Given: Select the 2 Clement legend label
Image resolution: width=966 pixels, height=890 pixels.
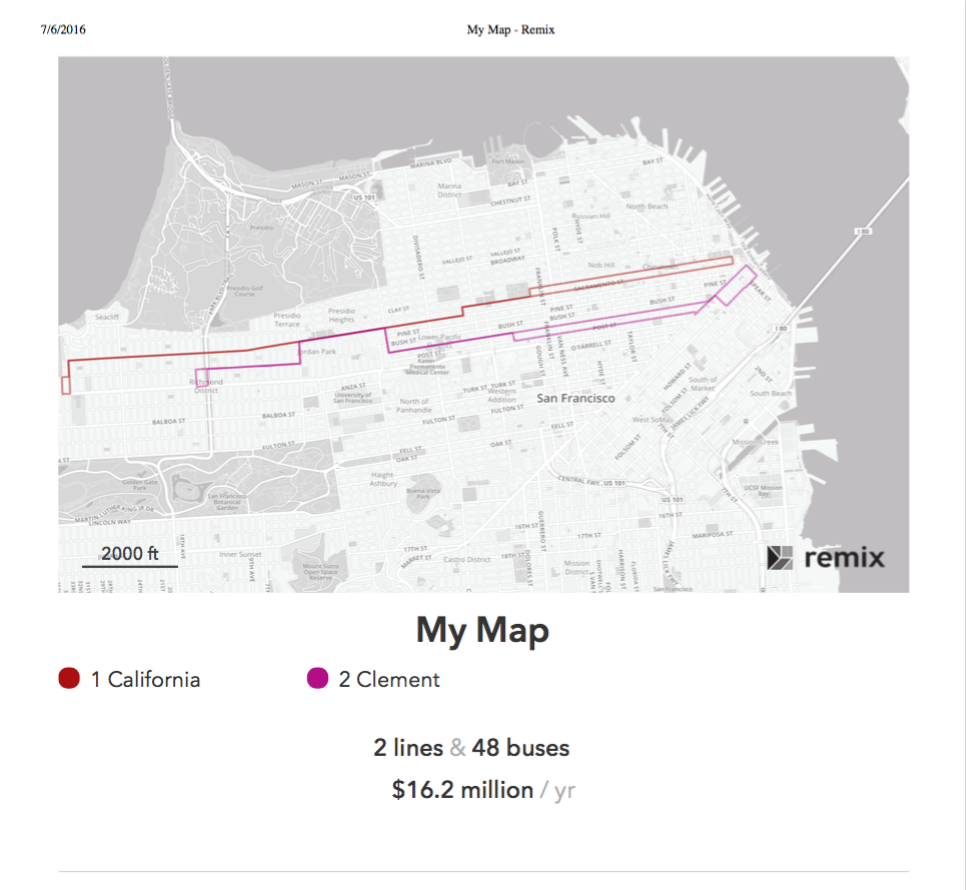Looking at the screenshot, I should pos(389,679).
